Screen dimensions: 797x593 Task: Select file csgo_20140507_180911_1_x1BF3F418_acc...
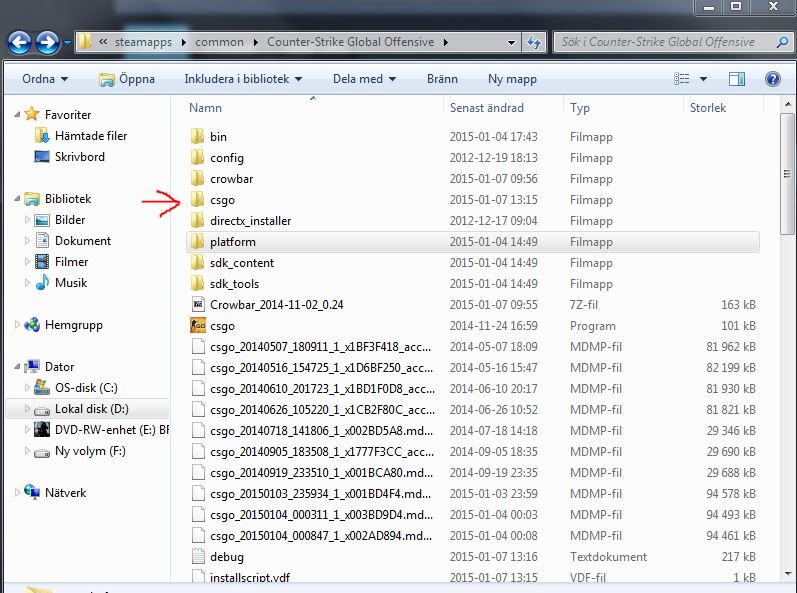coord(321,347)
